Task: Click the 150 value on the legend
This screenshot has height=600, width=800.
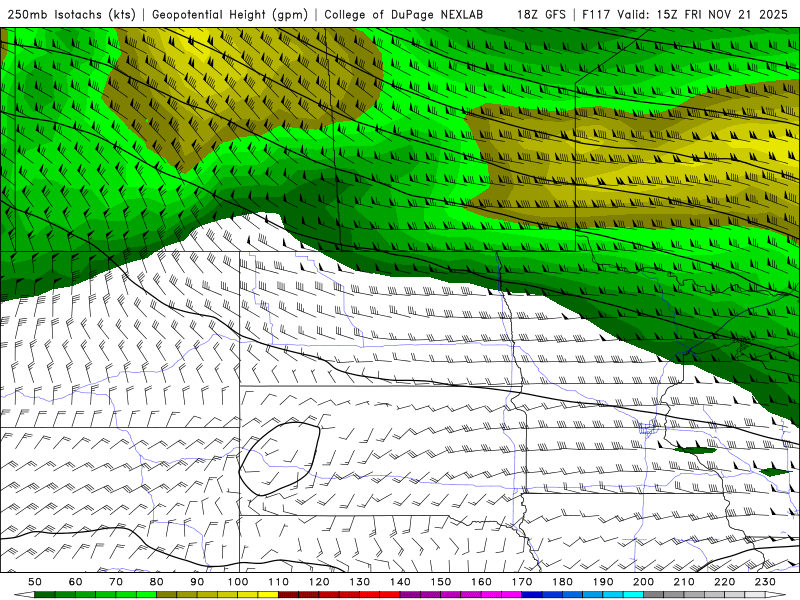Action: [441, 582]
